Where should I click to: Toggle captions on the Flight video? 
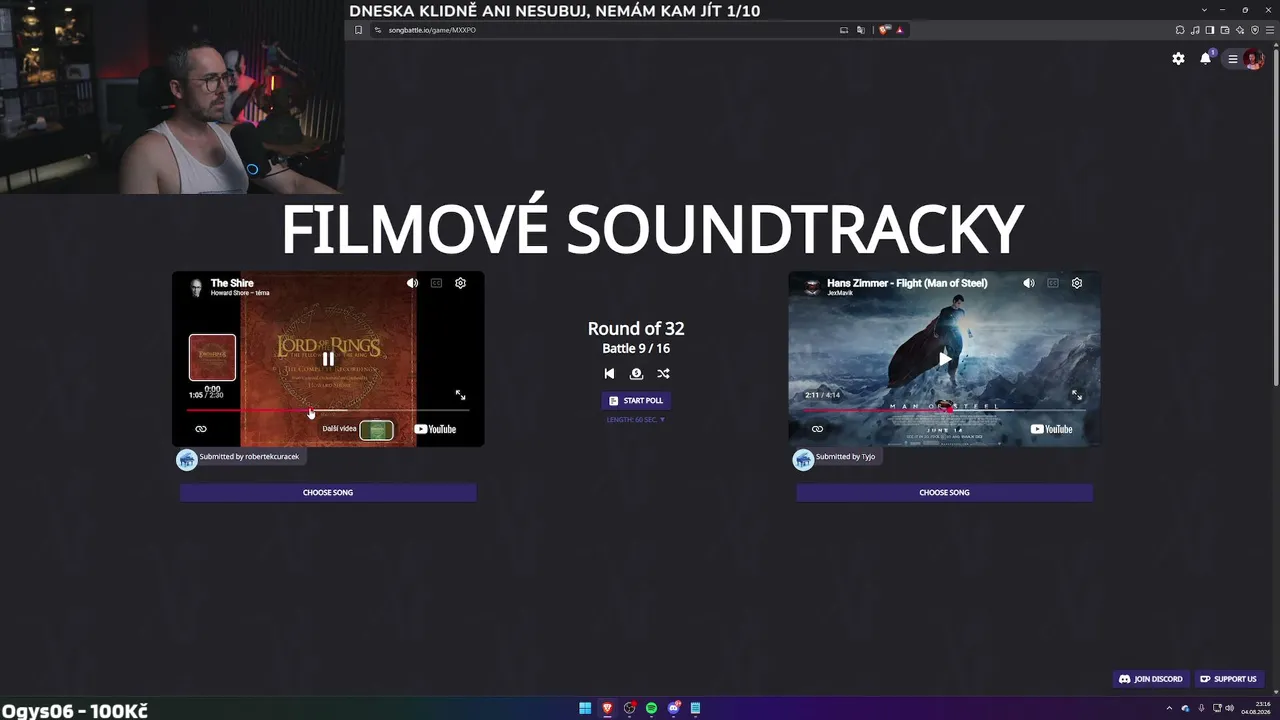(x=1053, y=283)
